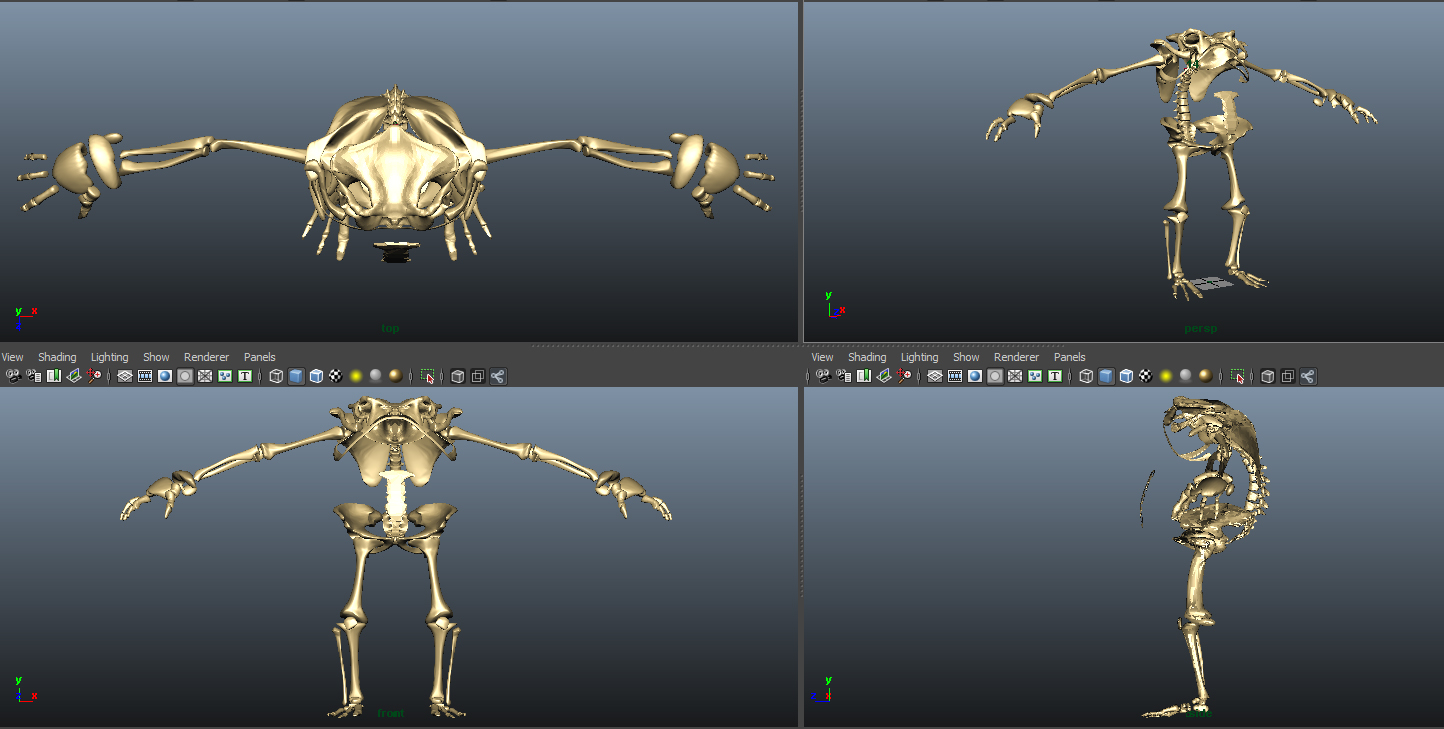Toggle X-Ray mode in side panel toolbar
The width and height of the screenshot is (1444, 729).
click(1268, 376)
